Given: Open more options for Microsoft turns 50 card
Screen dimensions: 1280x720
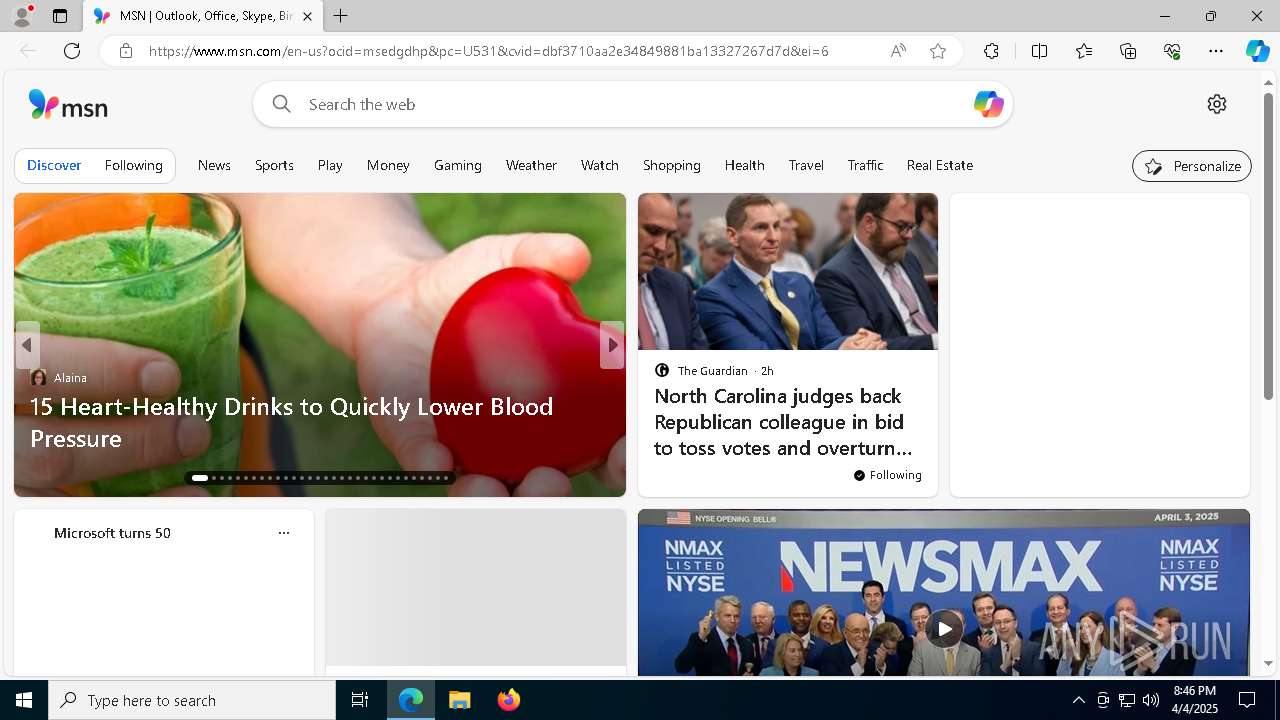Looking at the screenshot, I should [284, 533].
